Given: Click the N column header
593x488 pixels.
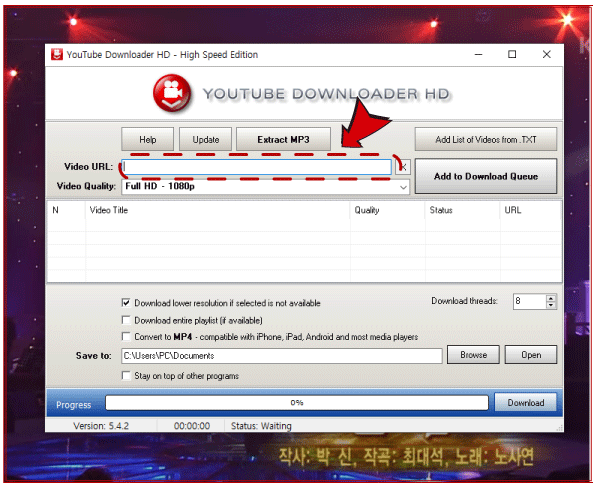Looking at the screenshot, I should point(67,210).
